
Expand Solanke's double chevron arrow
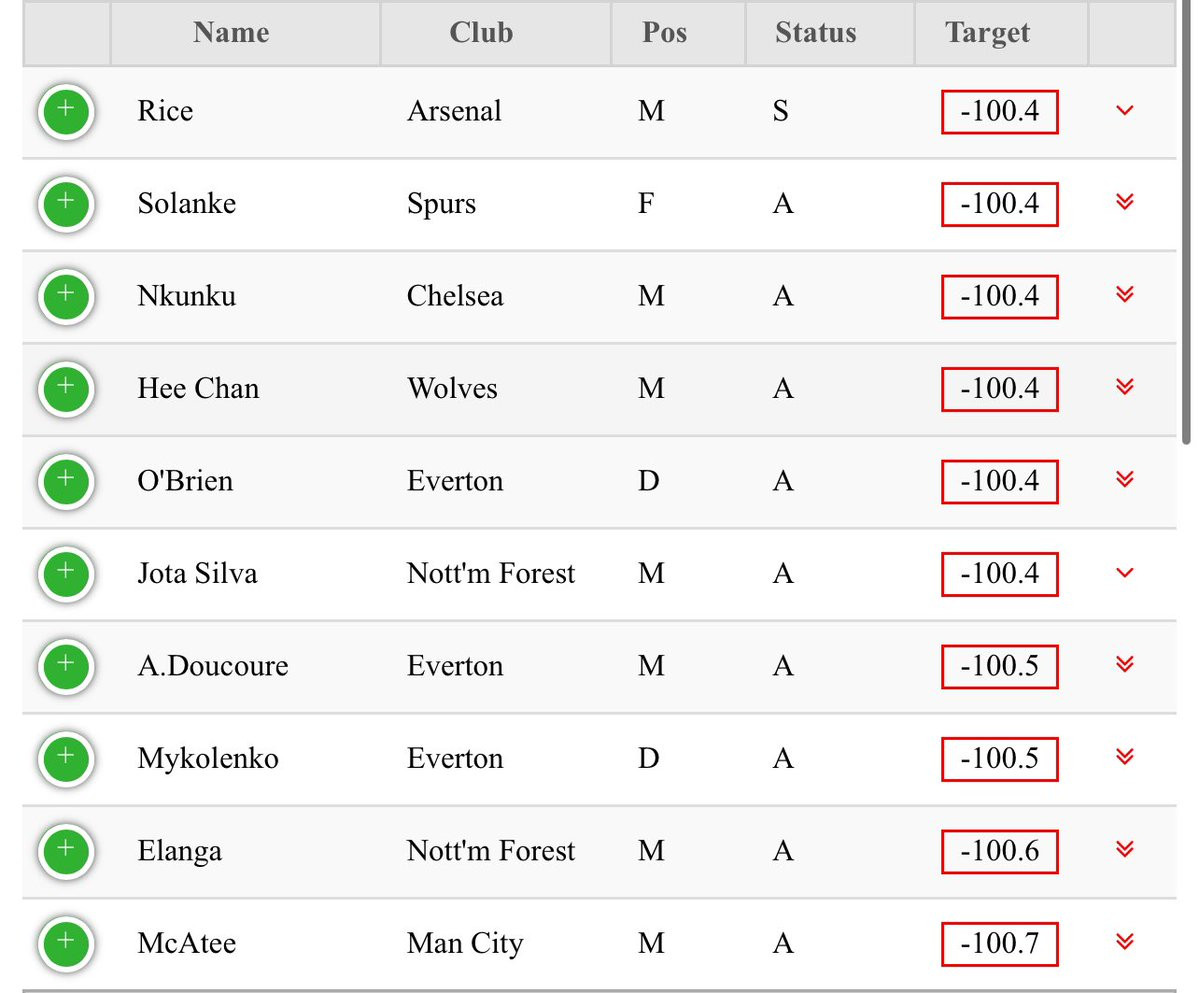click(1124, 202)
